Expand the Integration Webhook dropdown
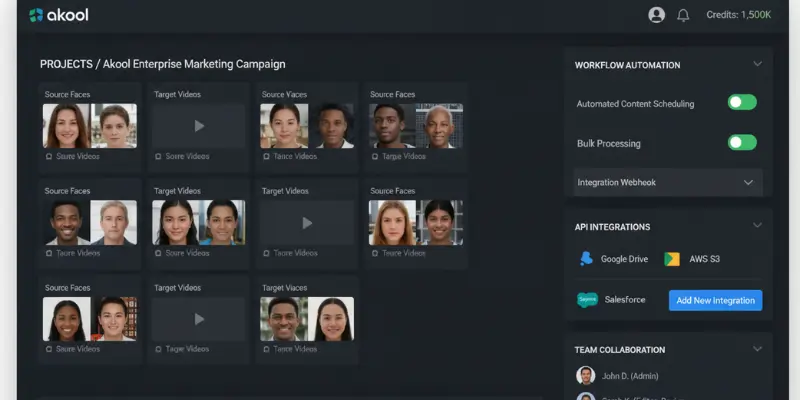 (x=668, y=182)
